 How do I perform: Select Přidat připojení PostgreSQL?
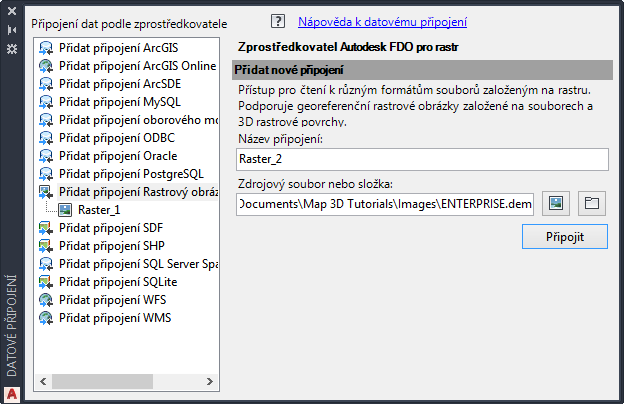pyautogui.click(x=131, y=174)
